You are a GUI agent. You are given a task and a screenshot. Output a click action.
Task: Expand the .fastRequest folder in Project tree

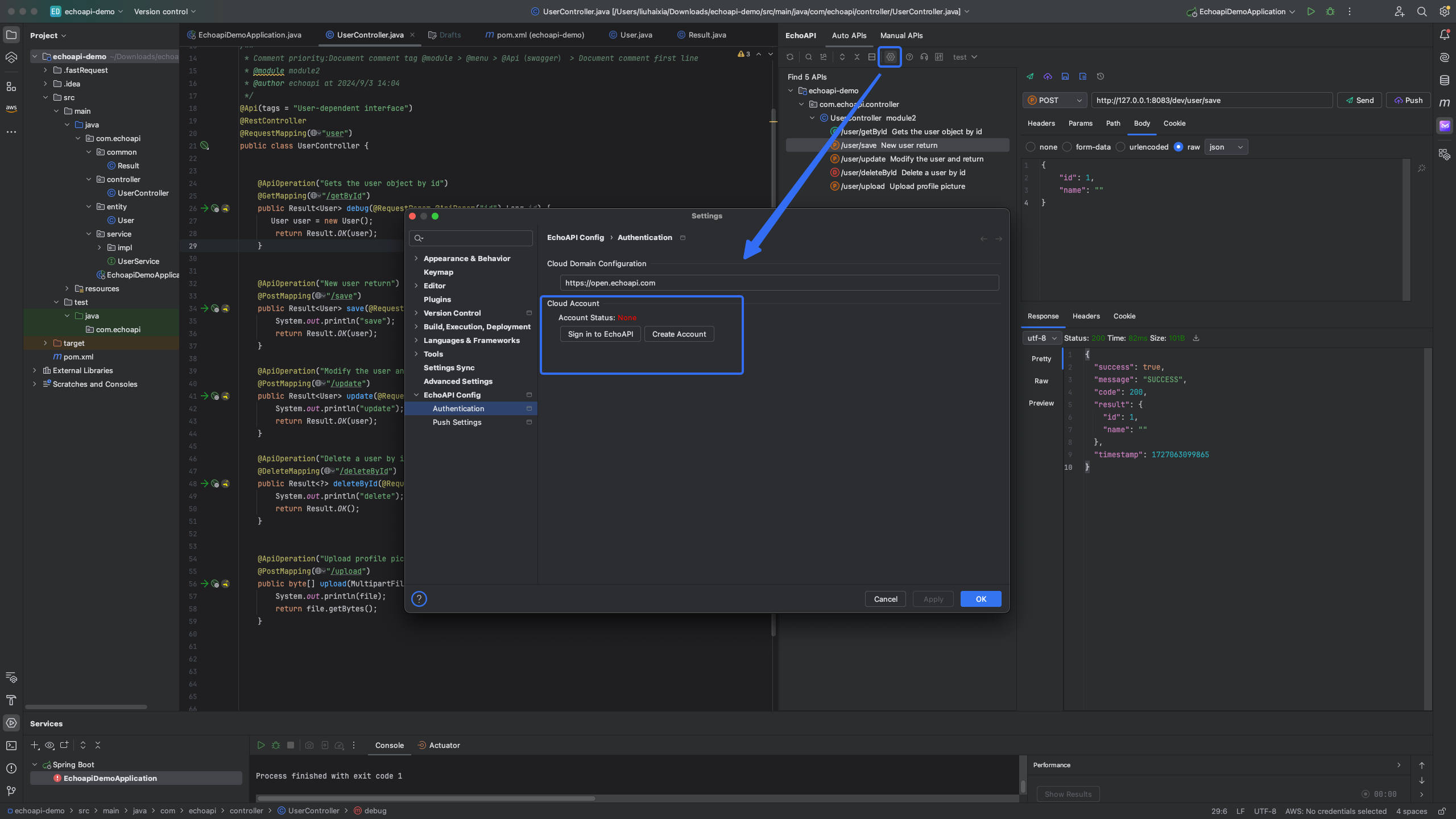pyautogui.click(x=45, y=70)
